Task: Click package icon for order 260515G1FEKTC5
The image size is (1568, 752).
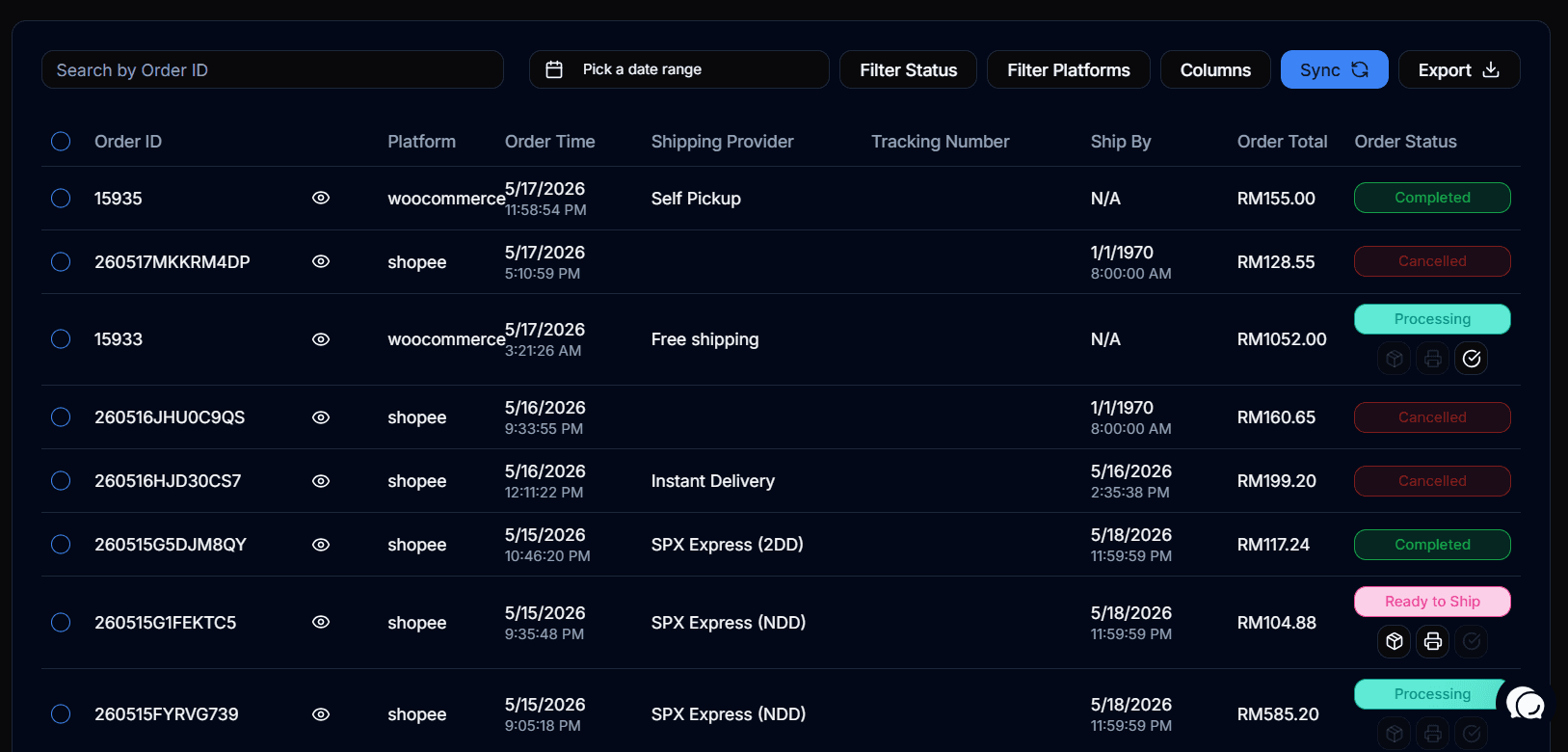Action: point(1395,641)
